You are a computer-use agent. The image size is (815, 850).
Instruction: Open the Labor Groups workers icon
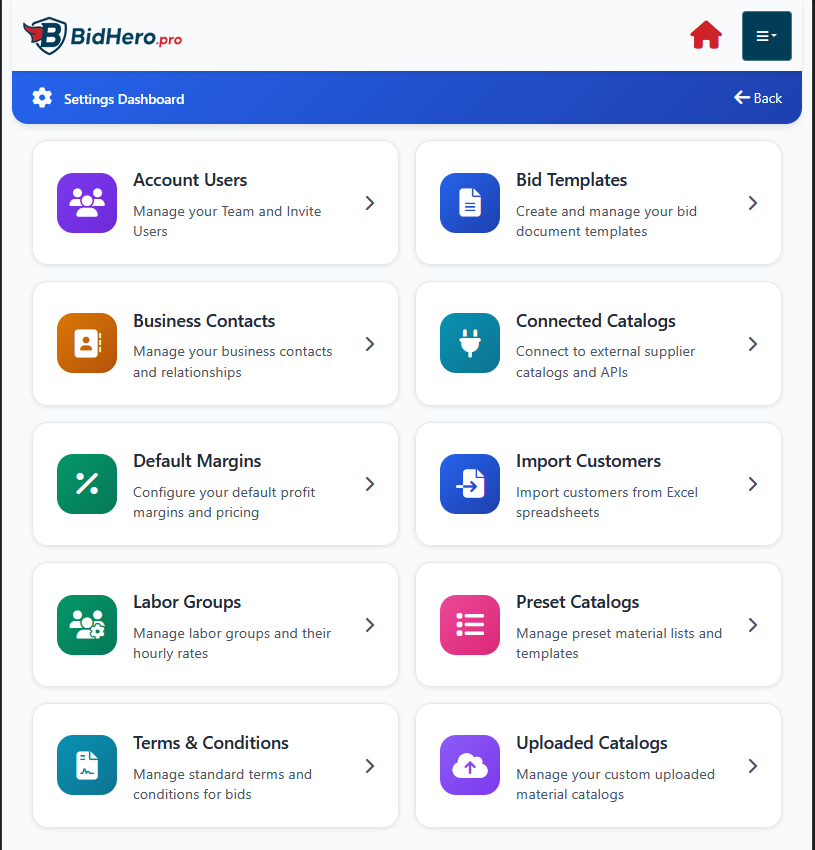pyautogui.click(x=86, y=625)
